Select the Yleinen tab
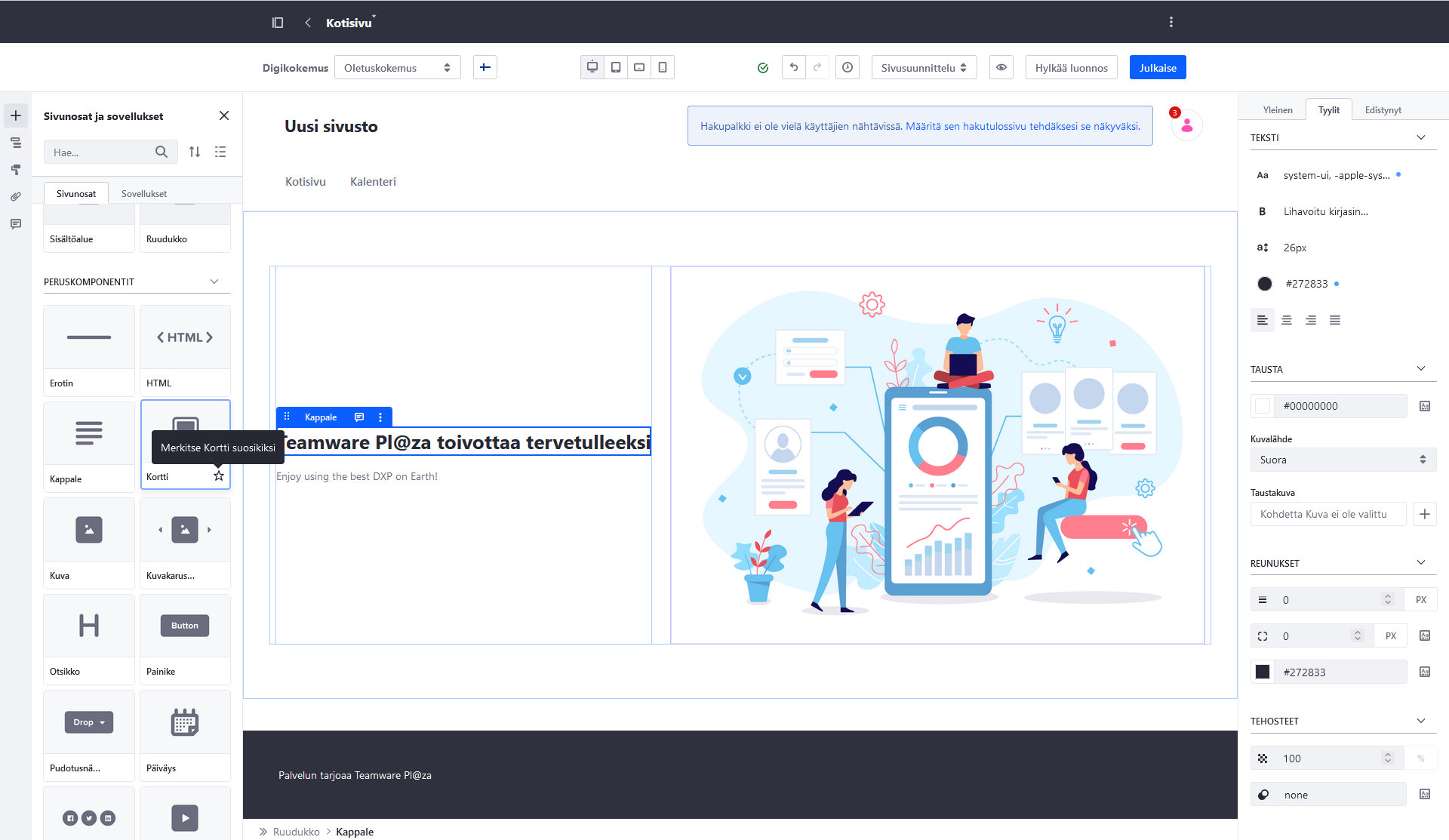 coord(1278,110)
